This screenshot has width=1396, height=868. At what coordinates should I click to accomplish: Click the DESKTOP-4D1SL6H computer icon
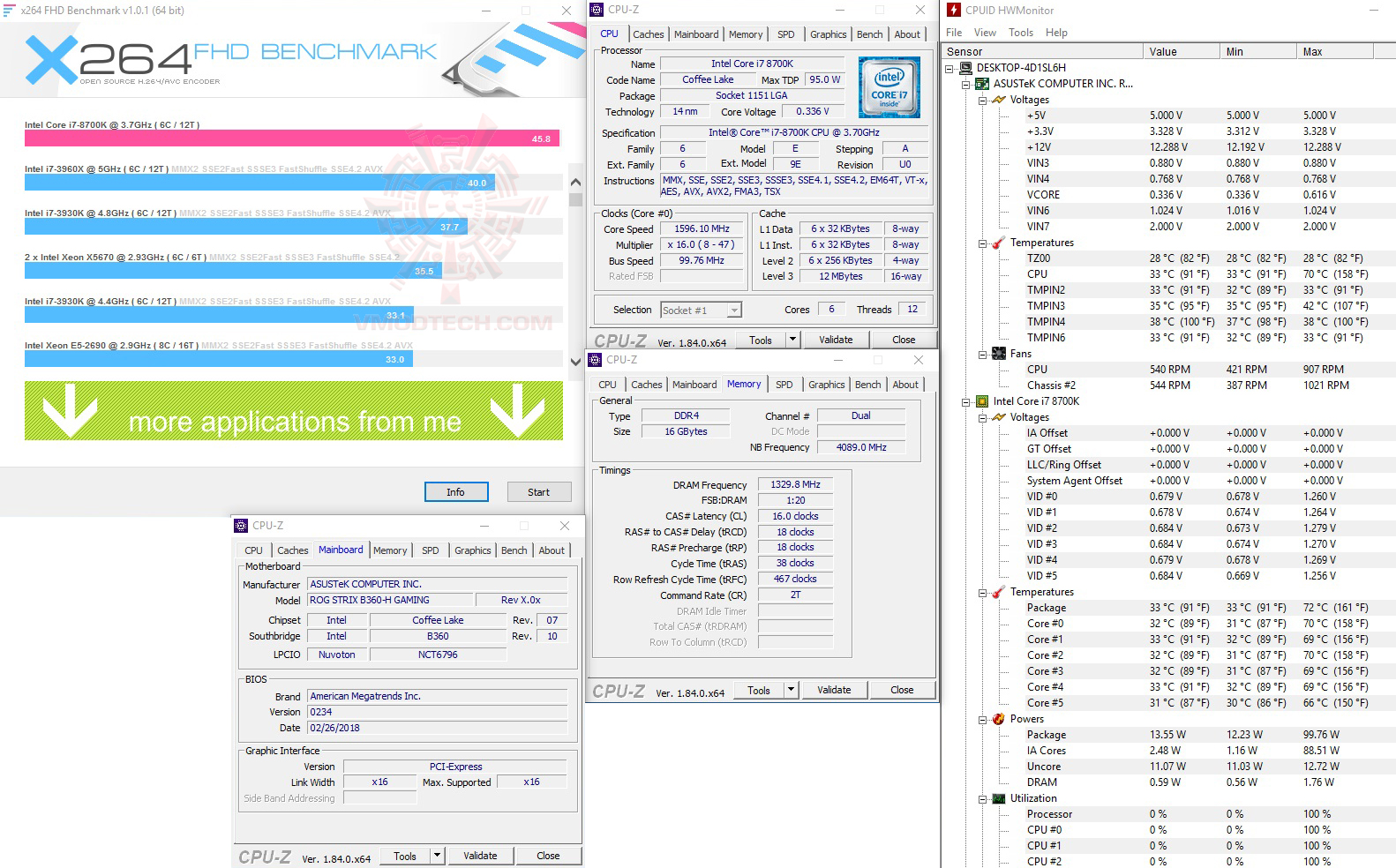click(965, 68)
